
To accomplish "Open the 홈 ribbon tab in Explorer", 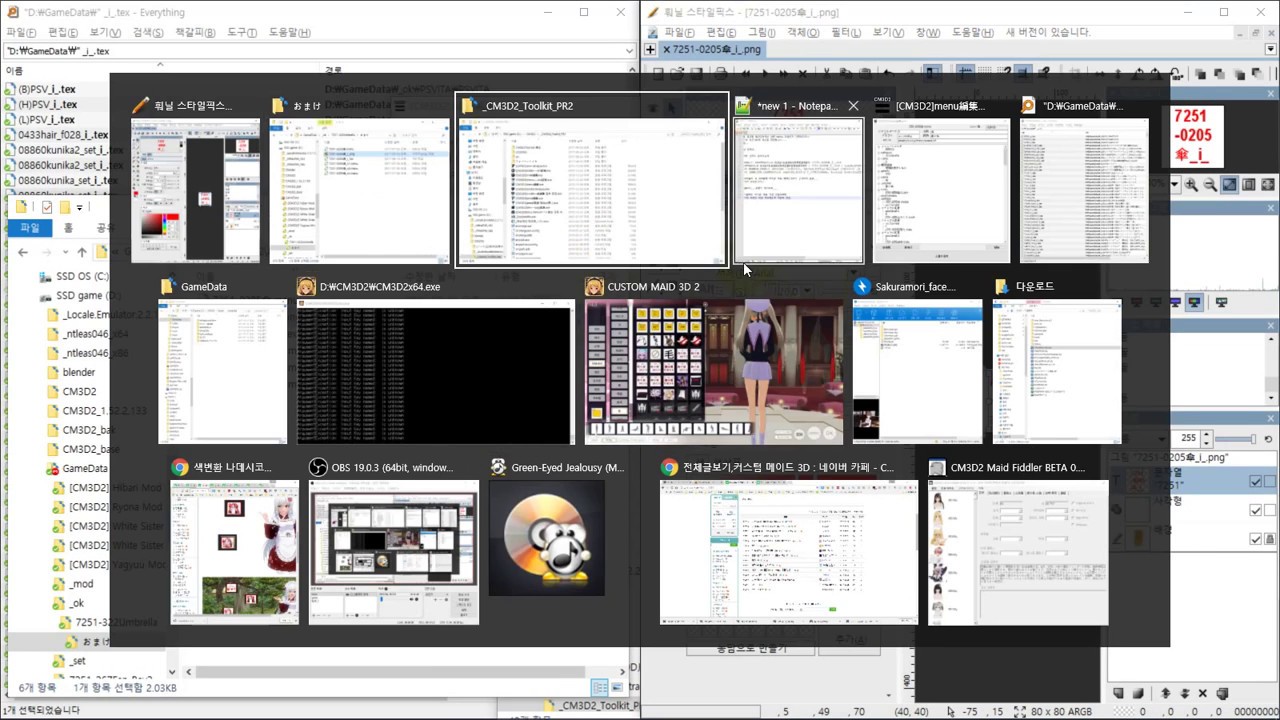I will click(x=68, y=228).
